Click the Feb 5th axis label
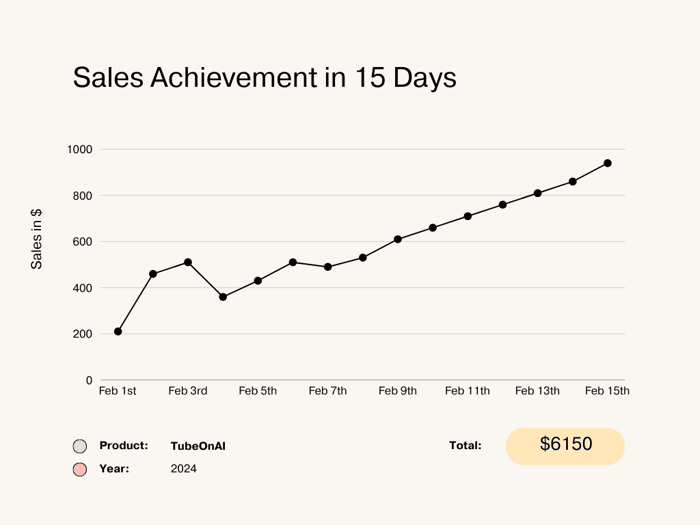Viewport: 700px width, 525px height. tap(258, 391)
